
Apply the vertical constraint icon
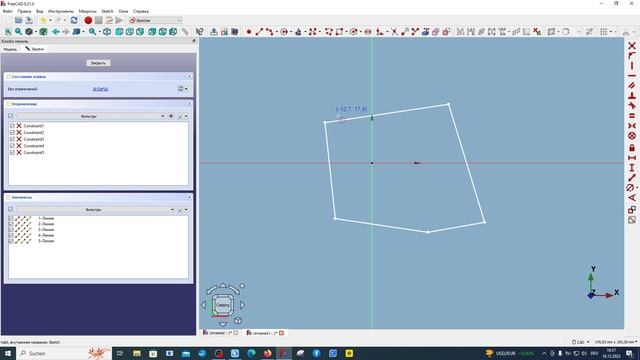point(632,66)
